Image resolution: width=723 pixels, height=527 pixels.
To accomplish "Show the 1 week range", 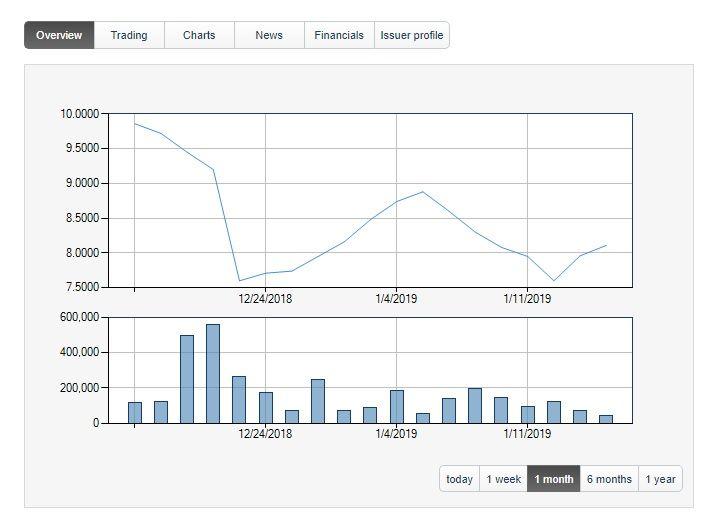I will (x=503, y=479).
